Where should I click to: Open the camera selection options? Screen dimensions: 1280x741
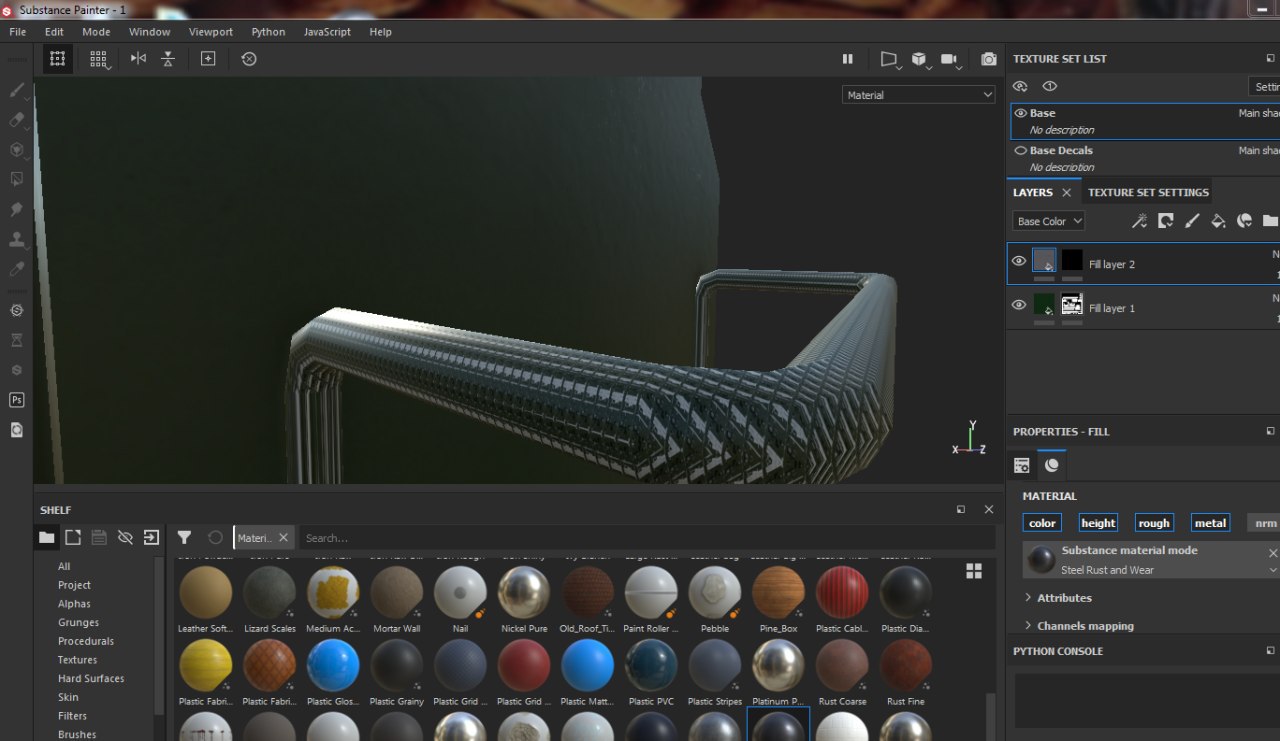coord(950,59)
